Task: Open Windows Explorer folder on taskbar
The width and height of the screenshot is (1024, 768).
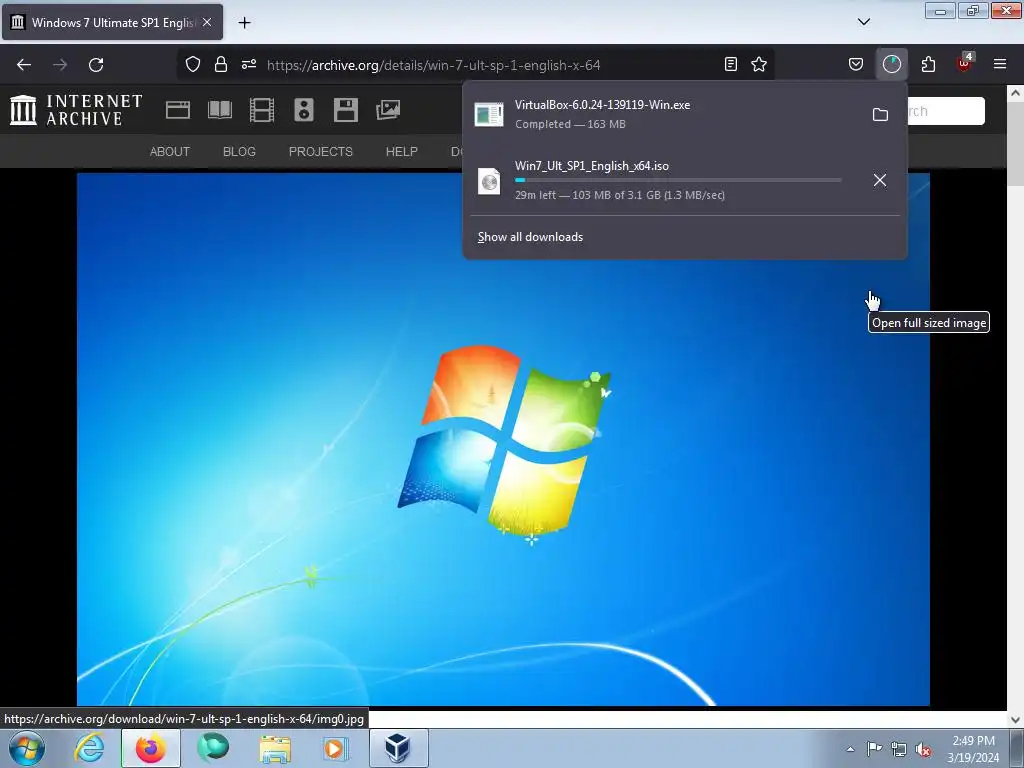Action: (x=275, y=748)
